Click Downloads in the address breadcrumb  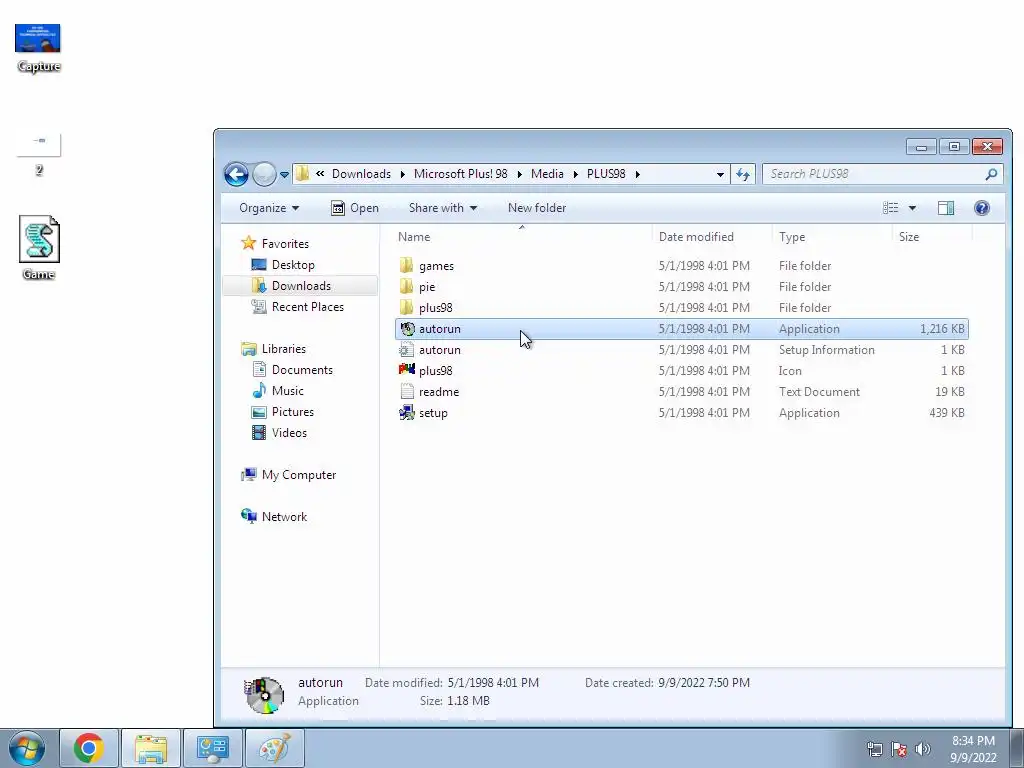361,174
